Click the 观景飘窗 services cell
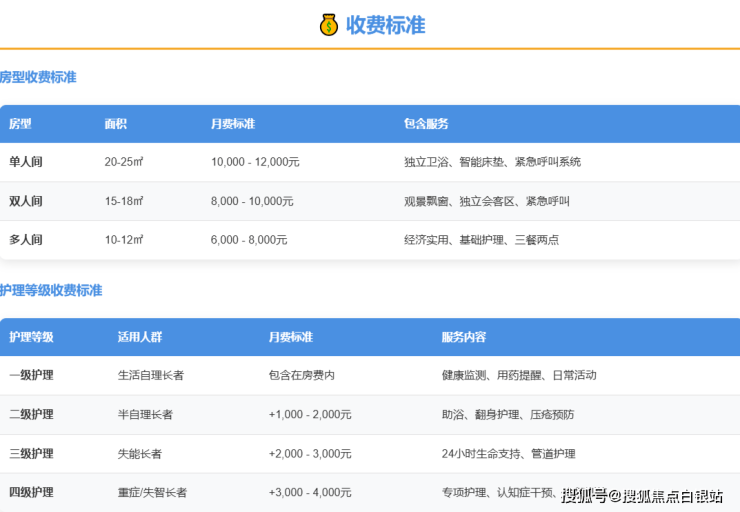740x512 pixels. 487,201
